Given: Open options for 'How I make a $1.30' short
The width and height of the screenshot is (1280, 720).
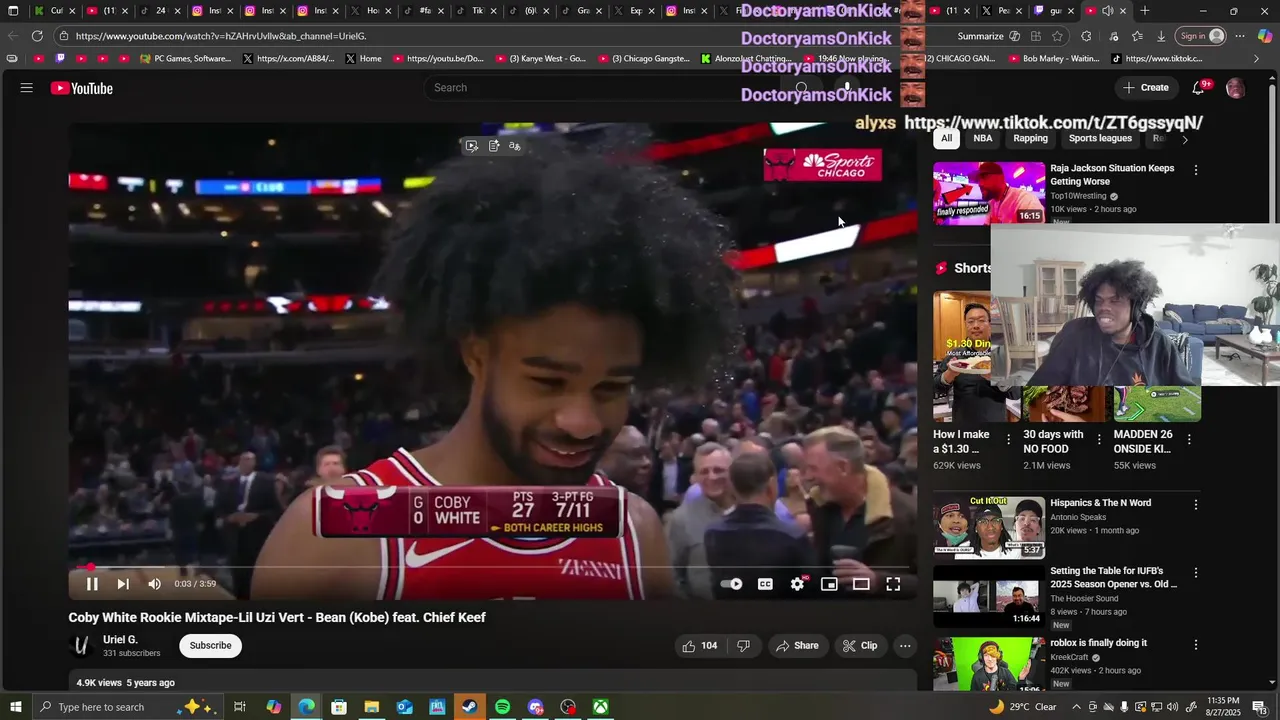Looking at the screenshot, I should (x=1008, y=439).
